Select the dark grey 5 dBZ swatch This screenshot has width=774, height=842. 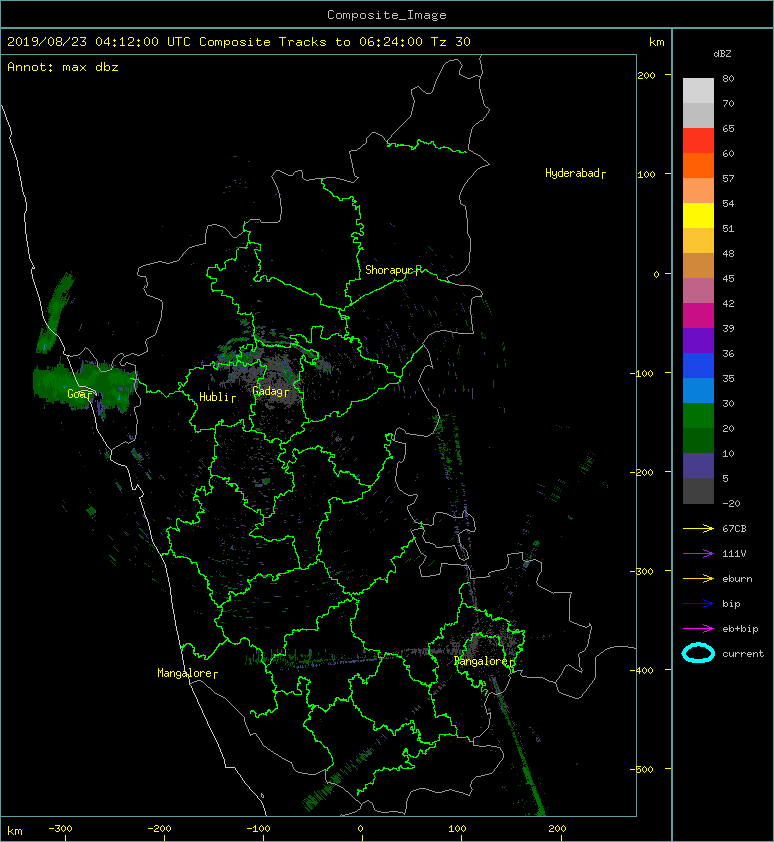click(x=698, y=490)
